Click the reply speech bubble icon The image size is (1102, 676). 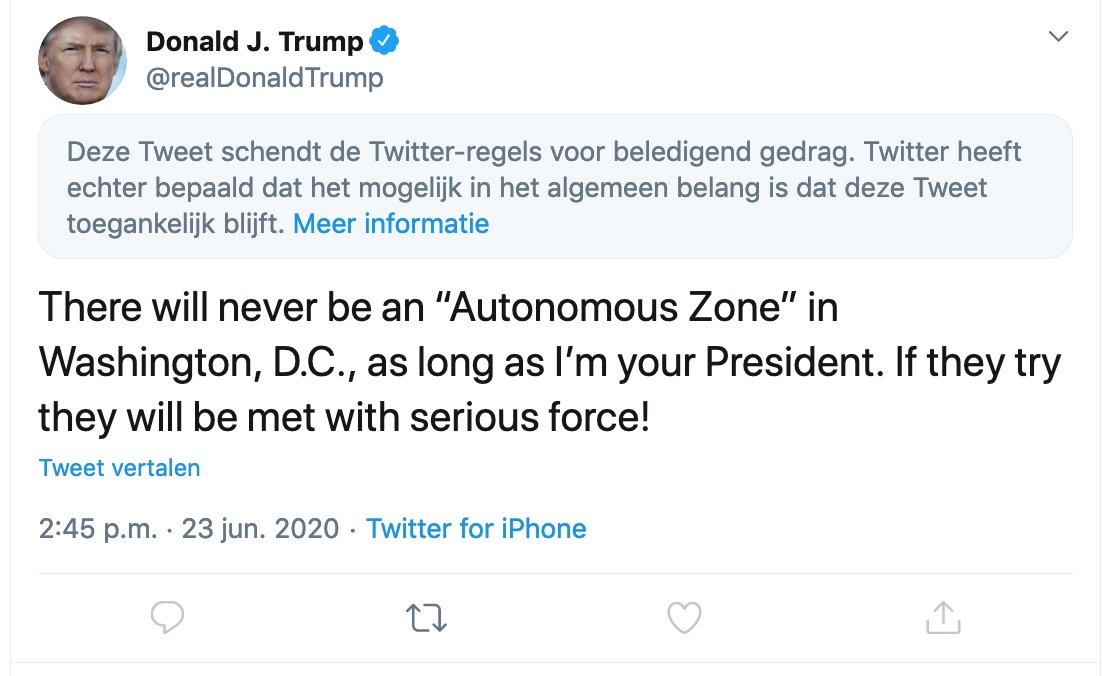(167, 618)
